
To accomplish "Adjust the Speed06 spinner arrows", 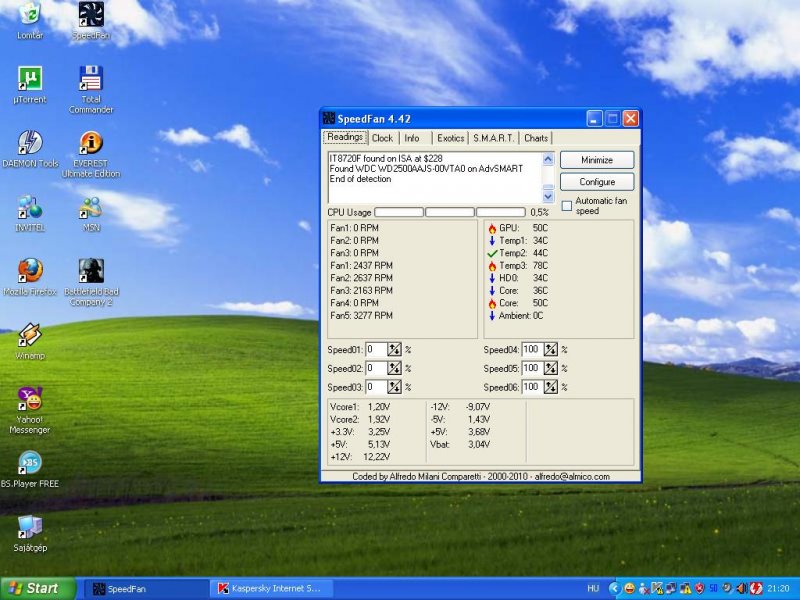I will tap(551, 387).
